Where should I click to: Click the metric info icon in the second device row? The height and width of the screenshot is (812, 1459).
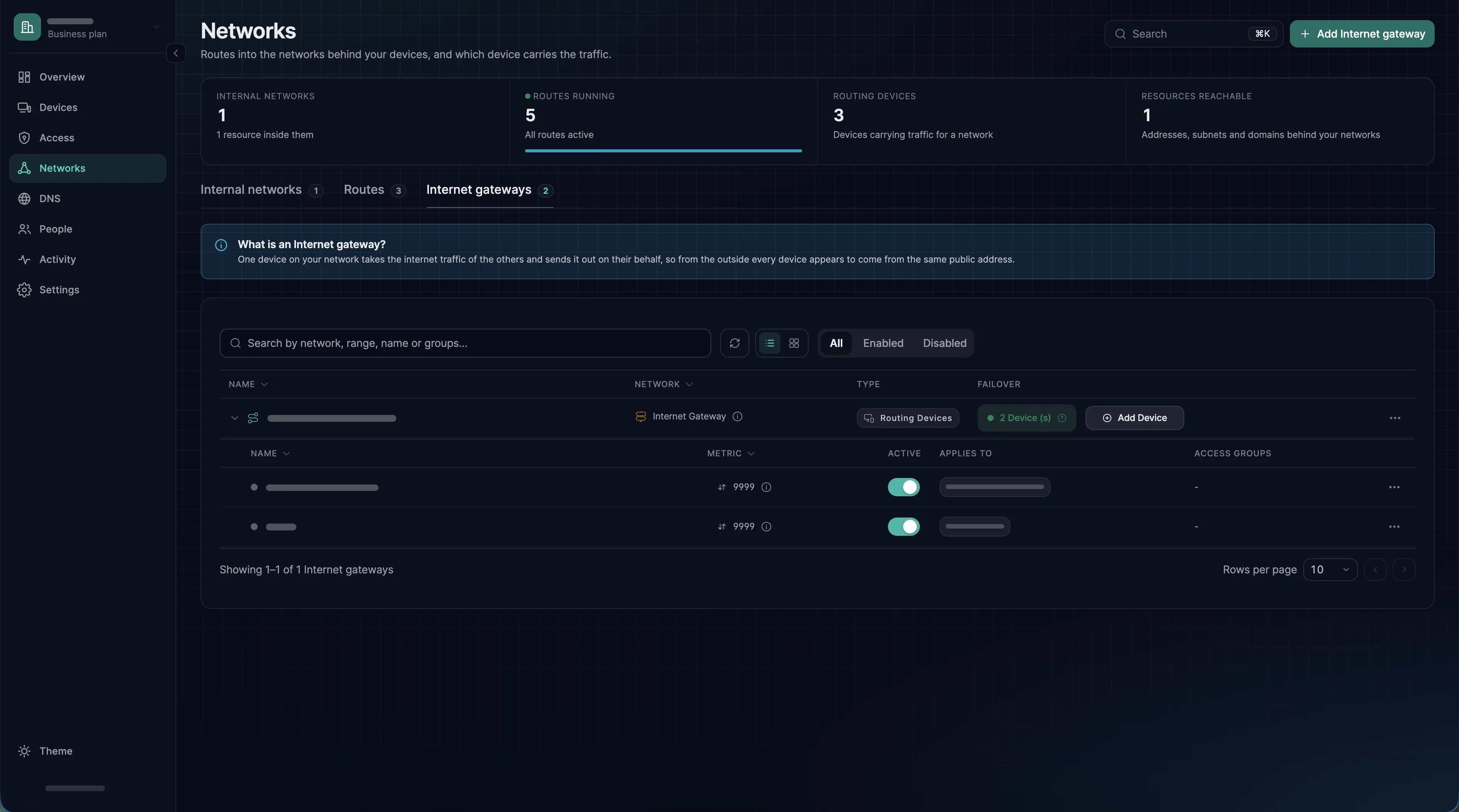[x=766, y=527]
